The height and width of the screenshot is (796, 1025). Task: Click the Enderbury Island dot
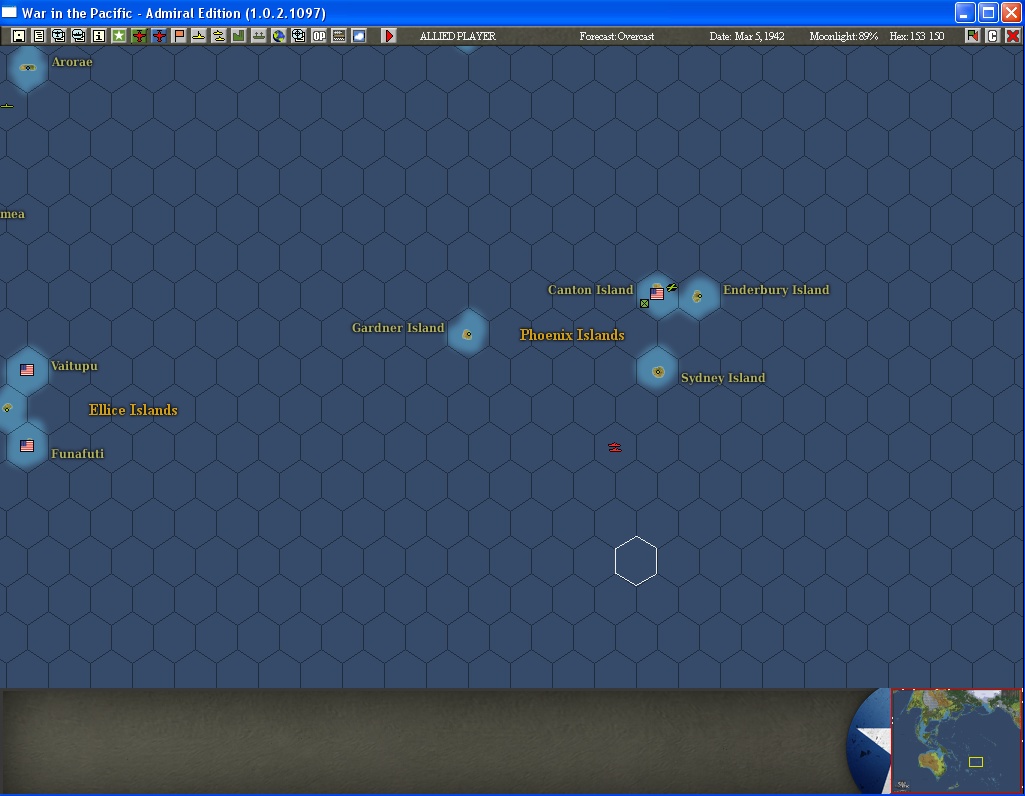[x=698, y=296]
